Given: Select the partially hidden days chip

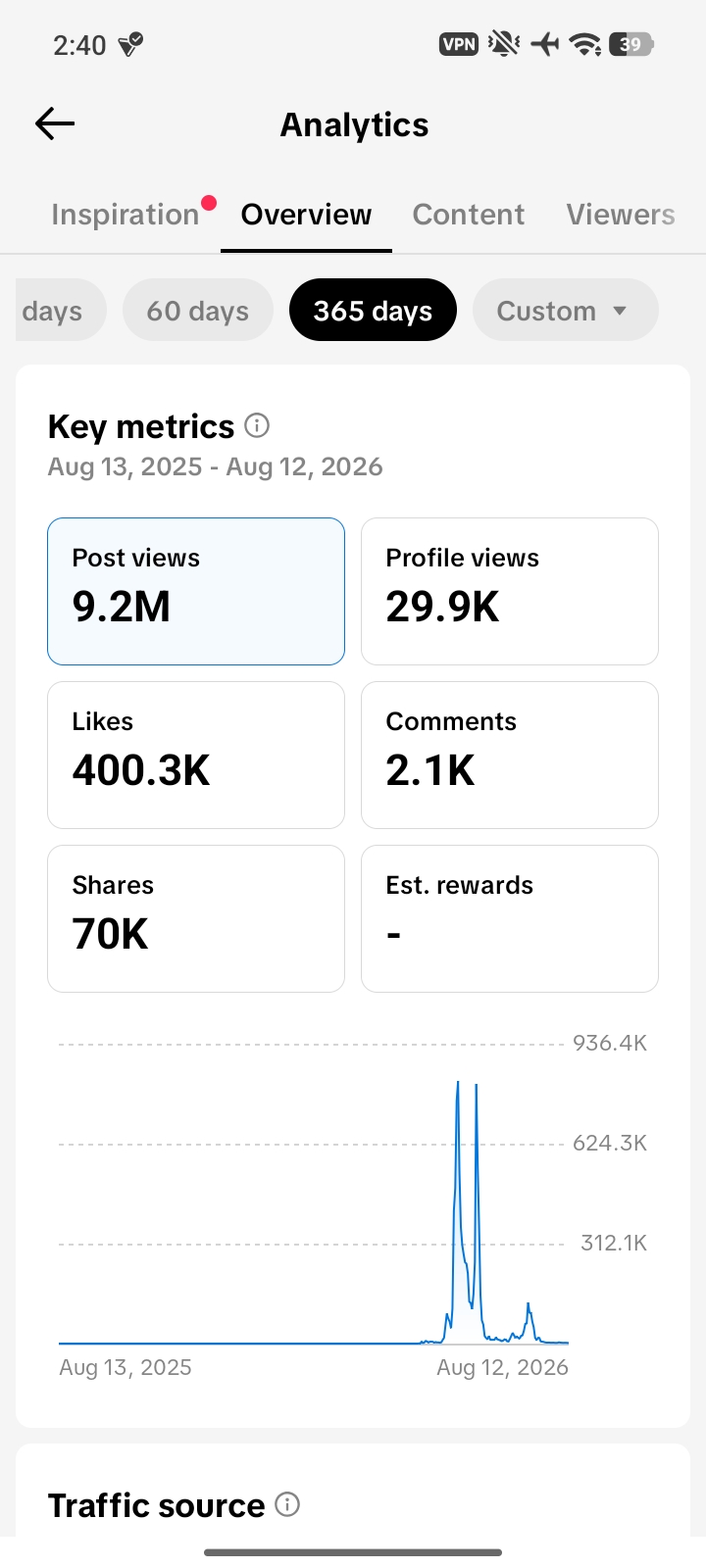Looking at the screenshot, I should (61, 310).
